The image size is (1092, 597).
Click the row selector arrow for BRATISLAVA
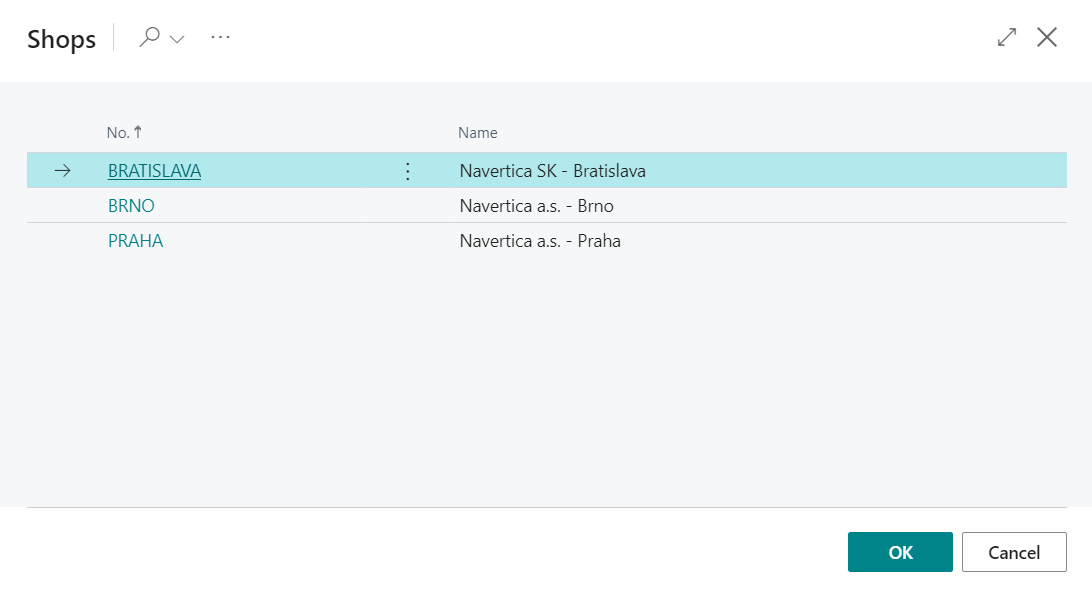tap(63, 171)
